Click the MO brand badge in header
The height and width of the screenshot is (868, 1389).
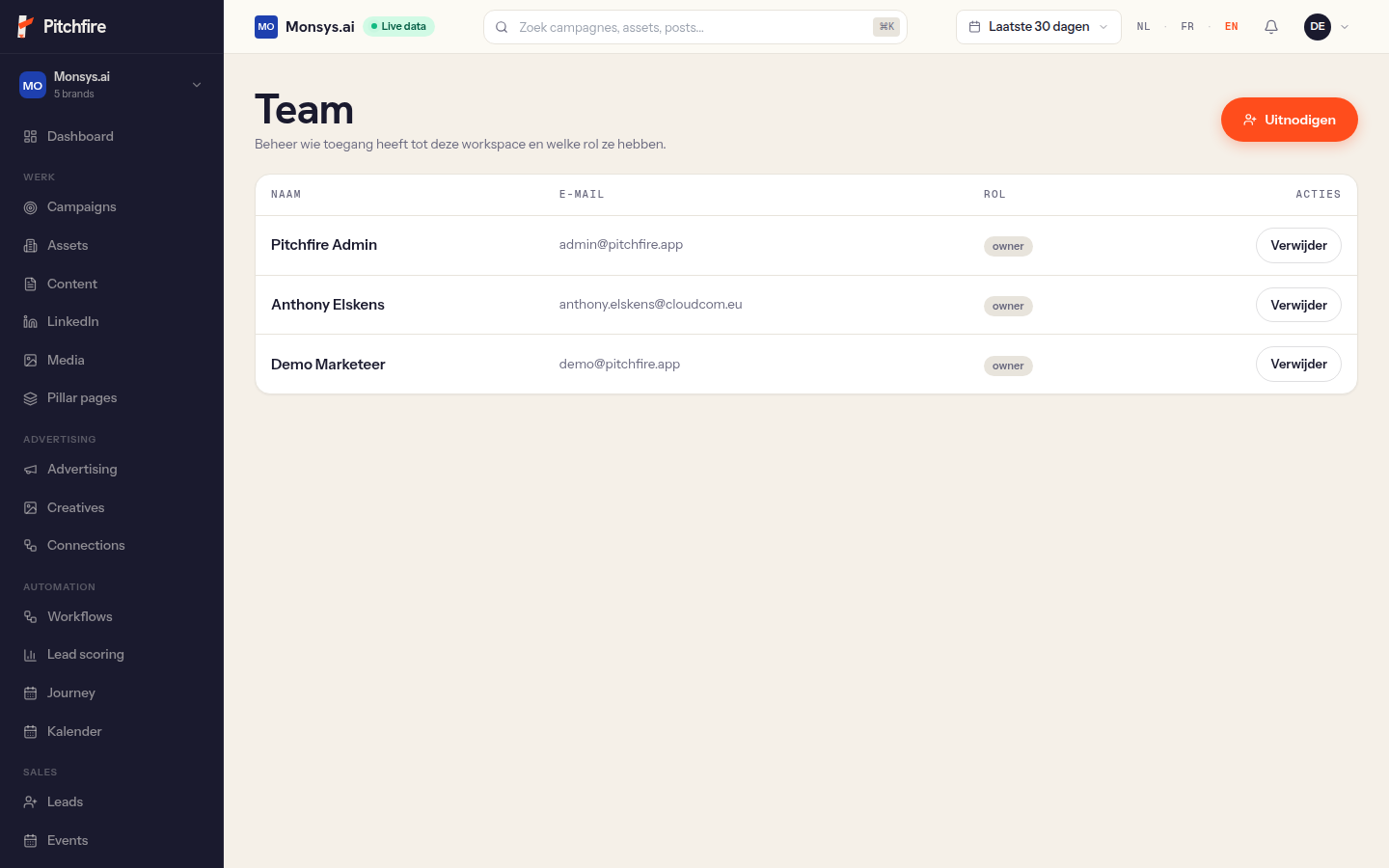266,27
